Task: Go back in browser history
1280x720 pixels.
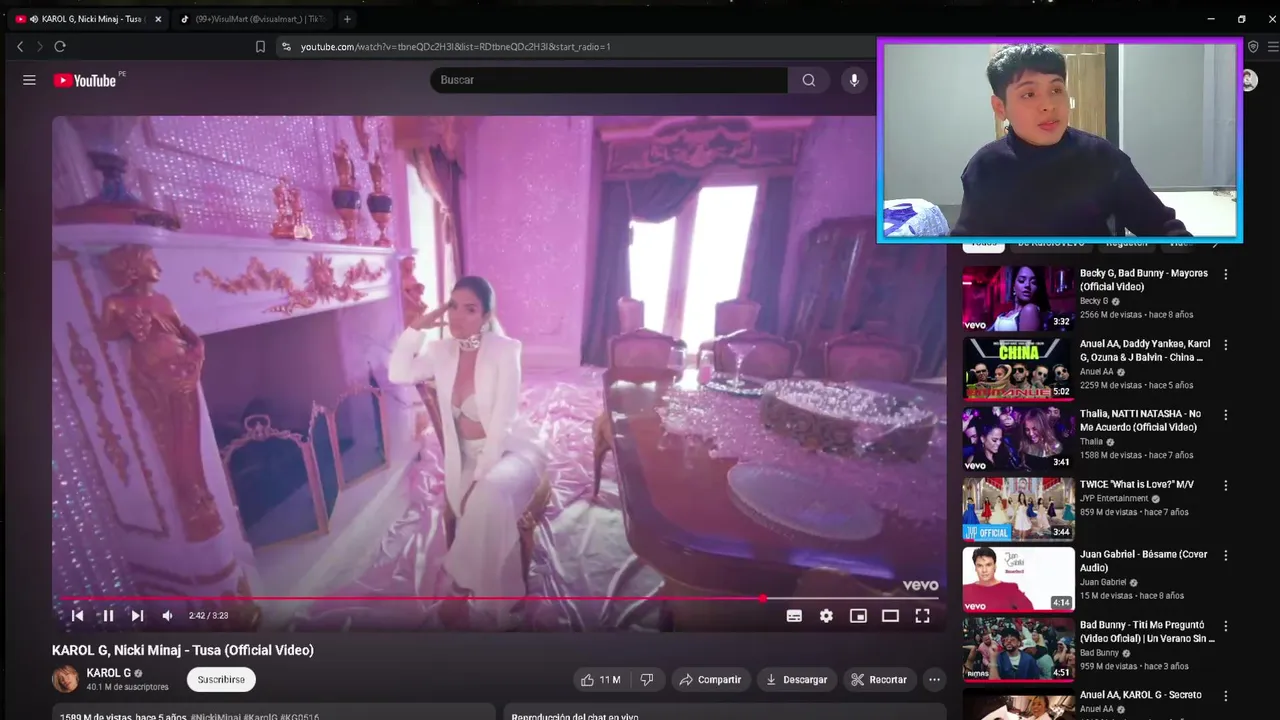Action: pyautogui.click(x=20, y=47)
